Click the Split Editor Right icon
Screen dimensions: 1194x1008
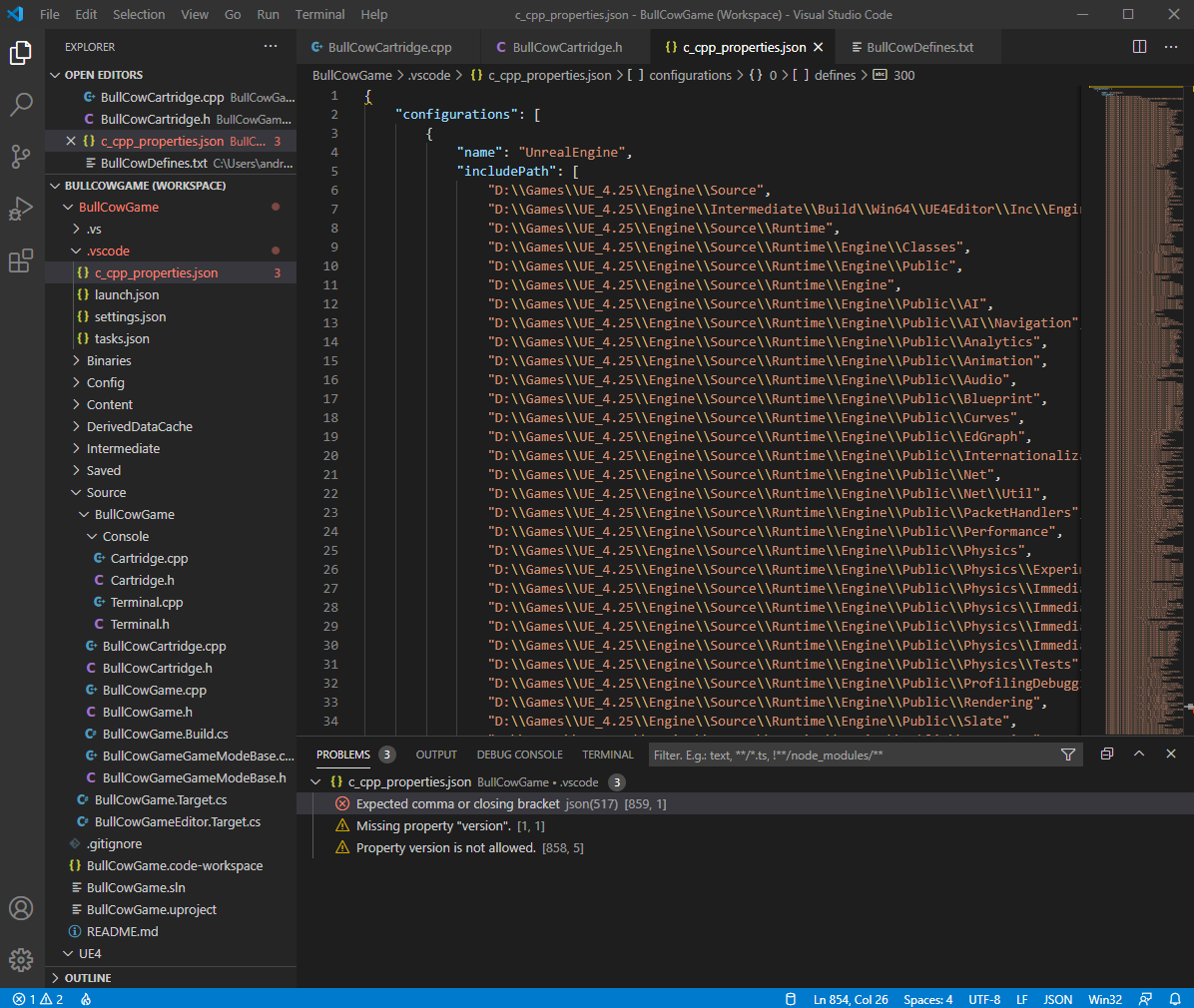pyautogui.click(x=1139, y=47)
